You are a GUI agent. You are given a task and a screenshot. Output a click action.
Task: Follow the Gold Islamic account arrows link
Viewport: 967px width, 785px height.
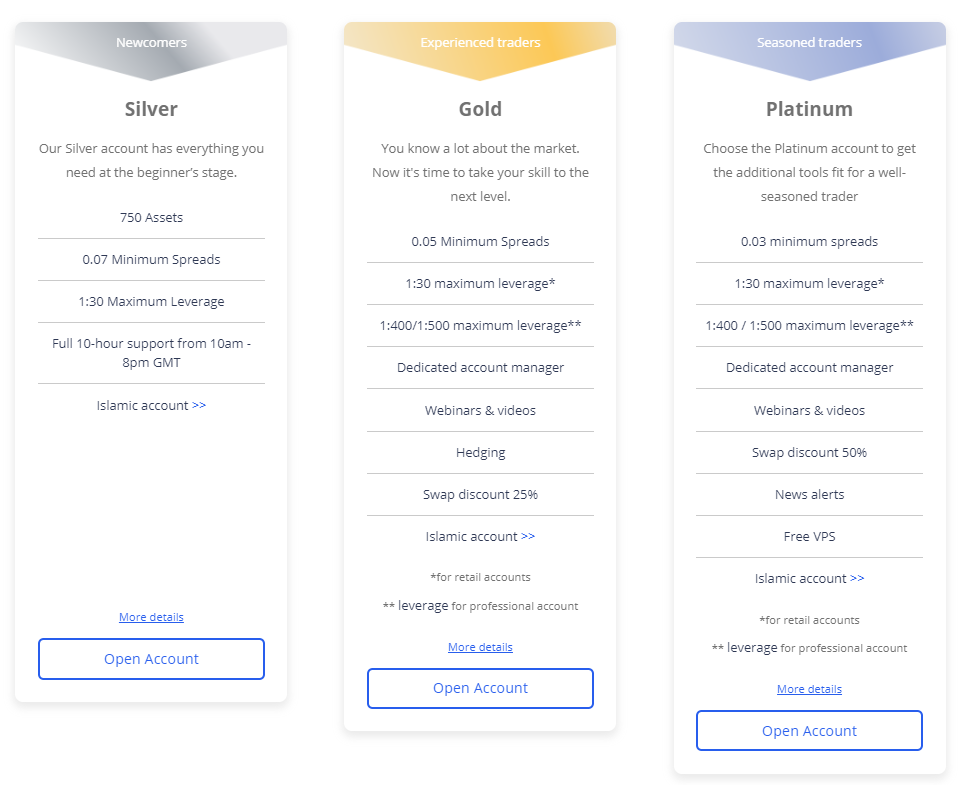coord(528,536)
